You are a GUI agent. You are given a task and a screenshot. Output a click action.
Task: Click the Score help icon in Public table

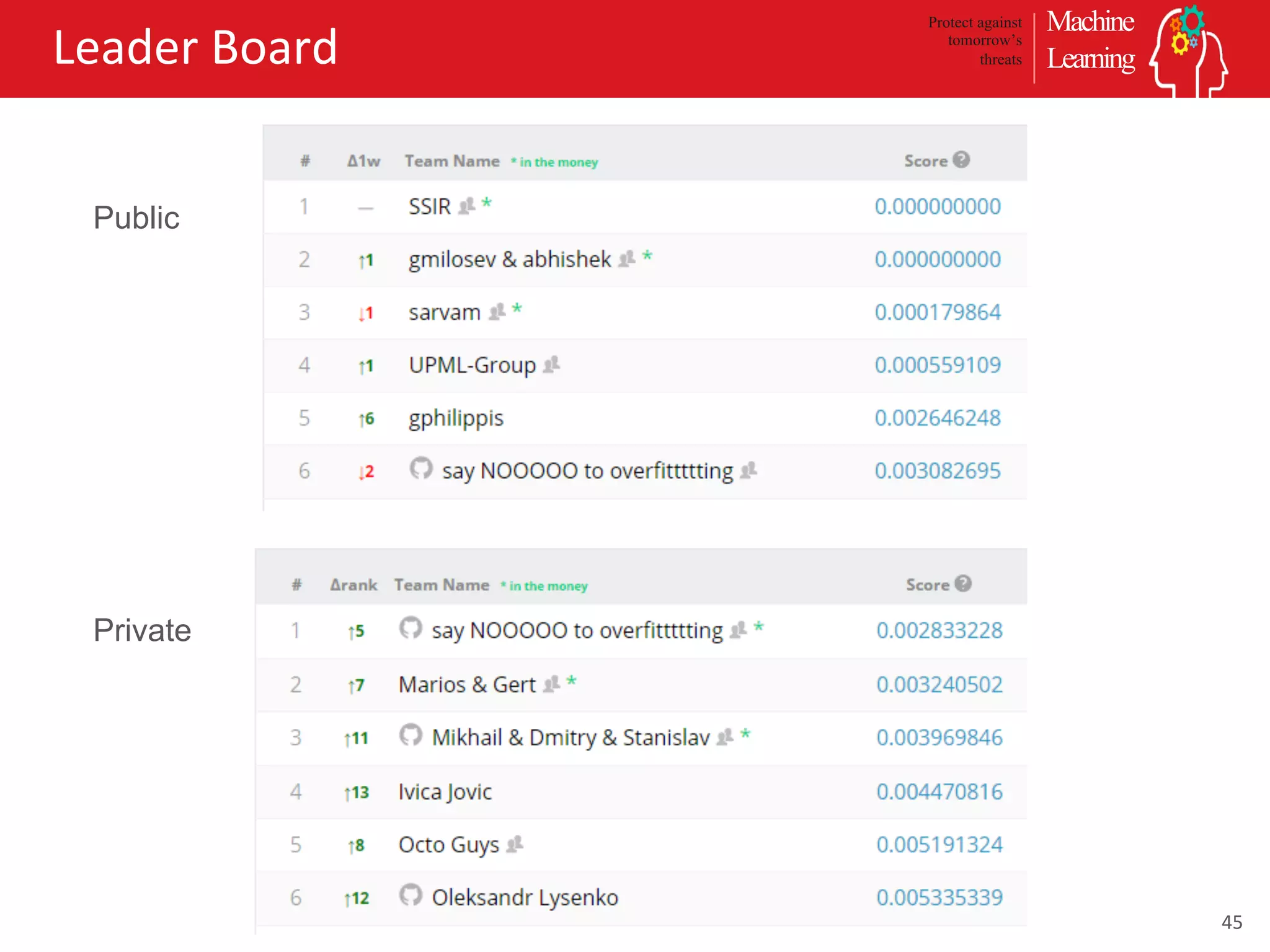click(961, 160)
